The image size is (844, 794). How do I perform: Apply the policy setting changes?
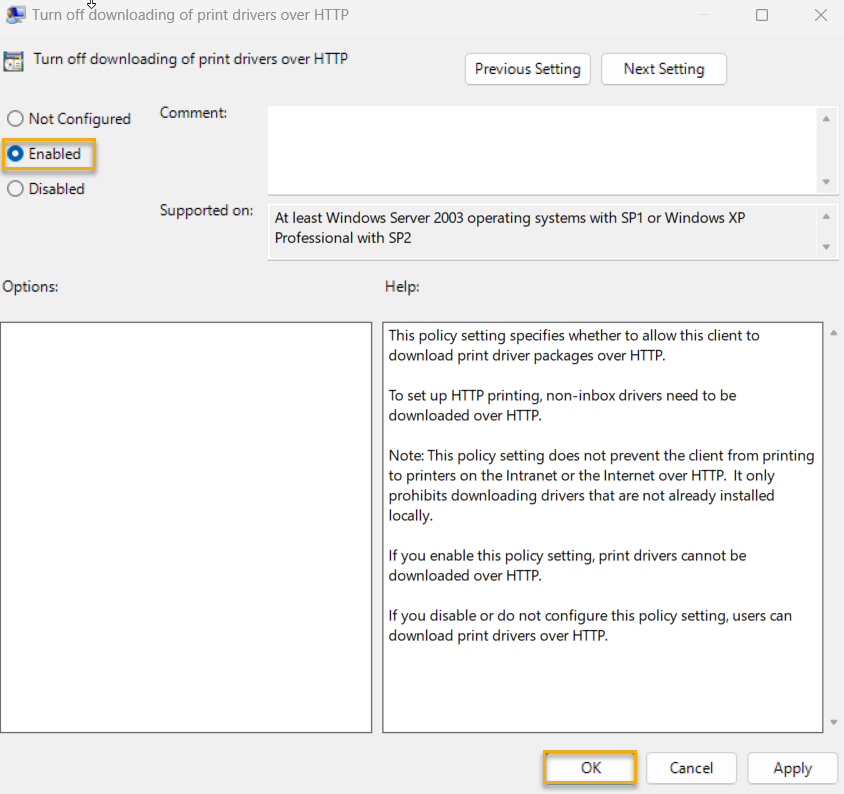click(x=792, y=768)
